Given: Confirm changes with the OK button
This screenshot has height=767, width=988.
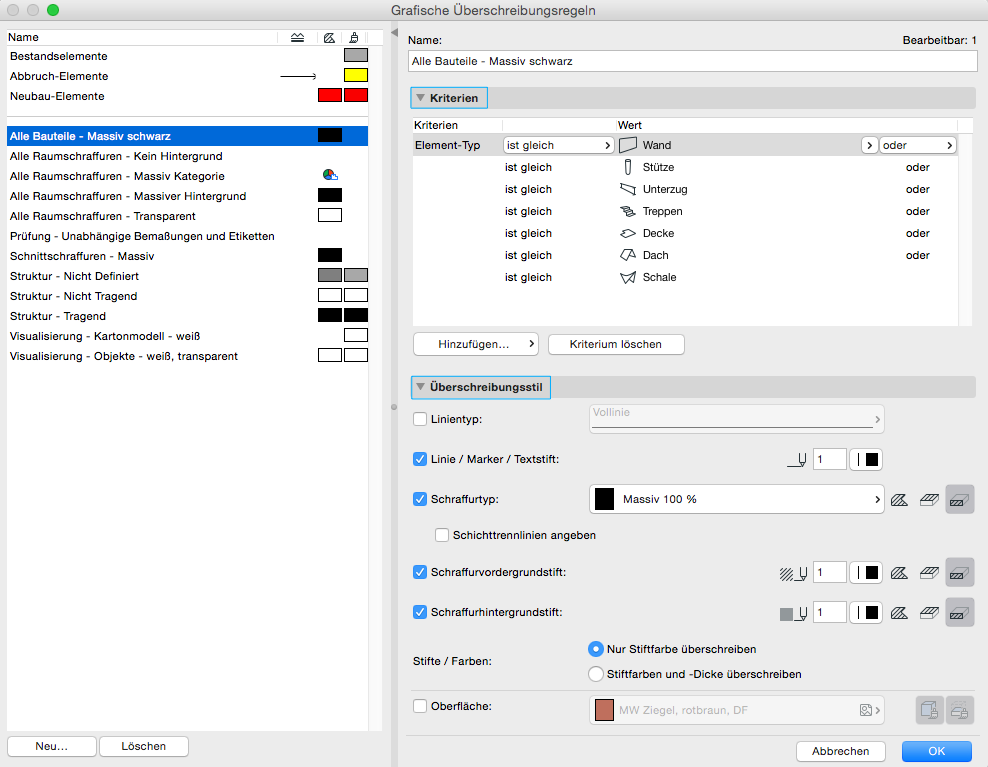Looking at the screenshot, I should (936, 751).
